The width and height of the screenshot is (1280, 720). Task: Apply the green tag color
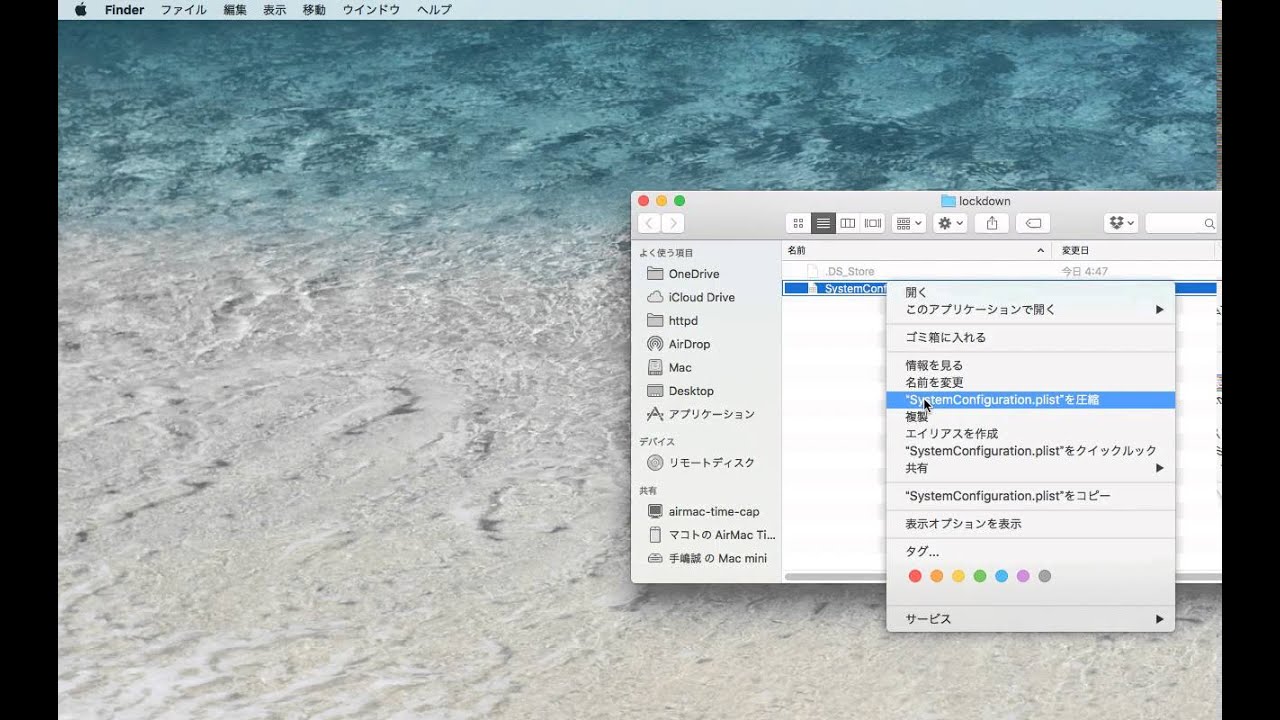click(x=980, y=576)
